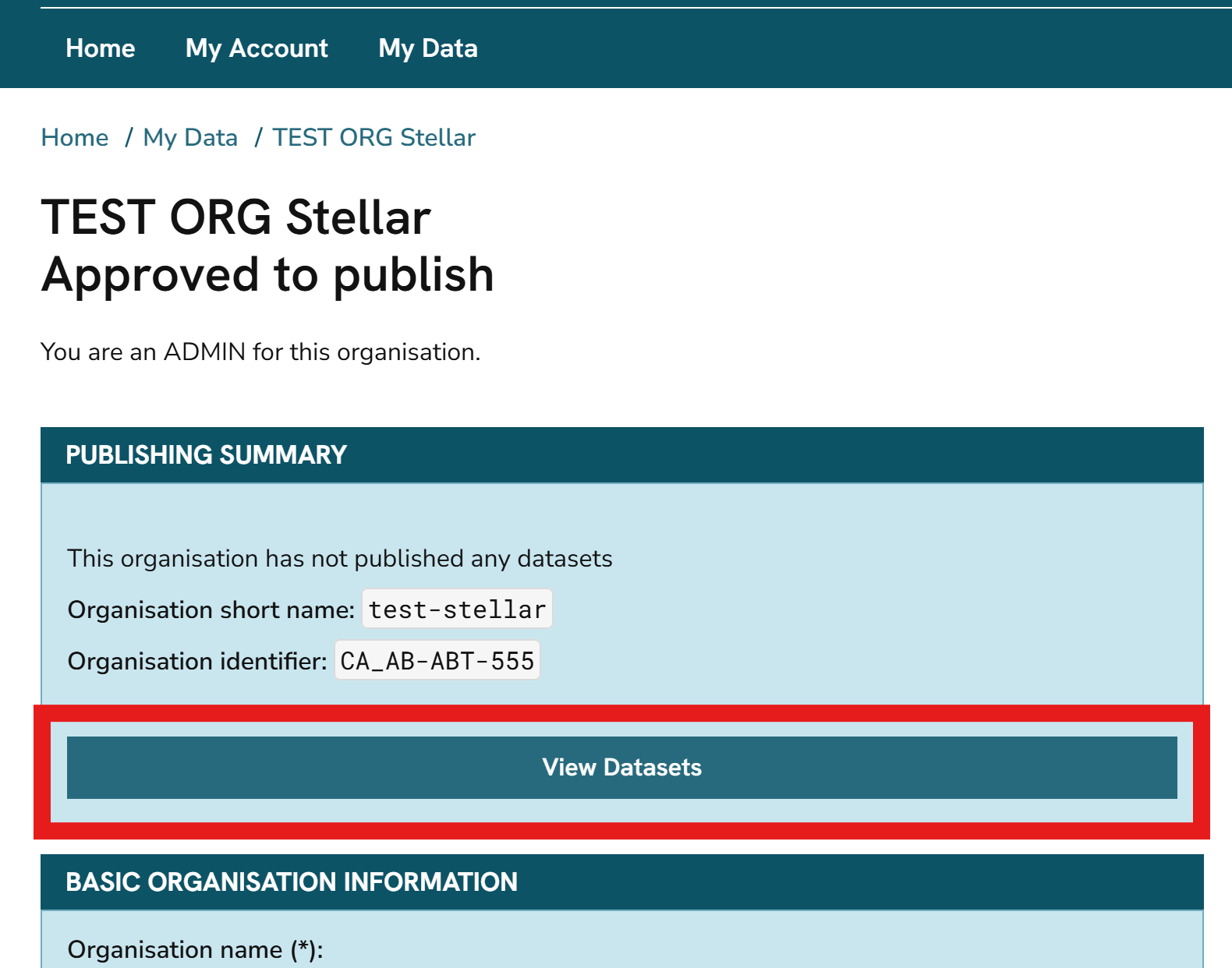Click the Approved to publish status heading
The width and height of the screenshot is (1232, 968).
point(267,274)
